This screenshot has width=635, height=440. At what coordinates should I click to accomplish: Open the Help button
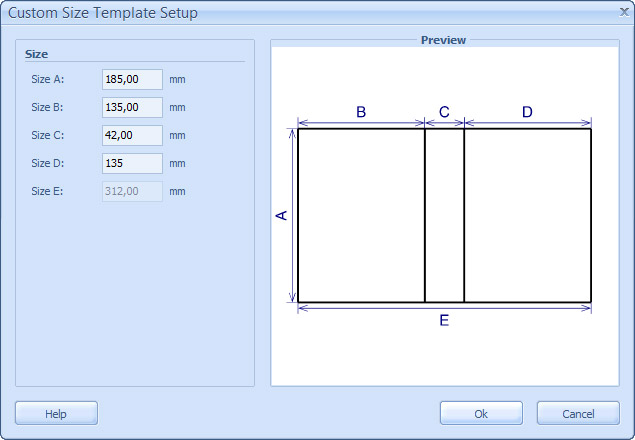pos(56,413)
